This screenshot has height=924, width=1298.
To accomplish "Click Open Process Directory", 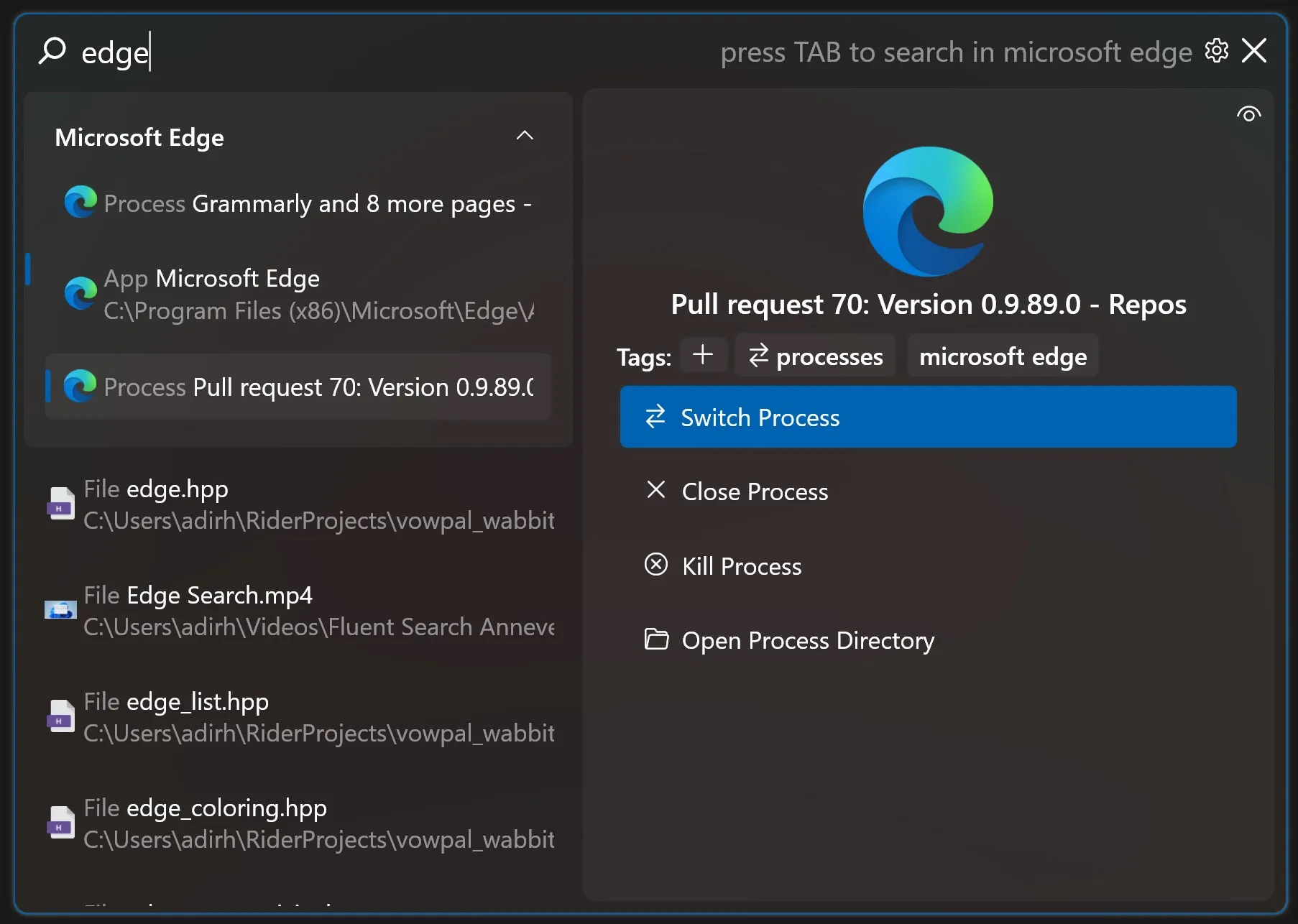I will tap(807, 640).
